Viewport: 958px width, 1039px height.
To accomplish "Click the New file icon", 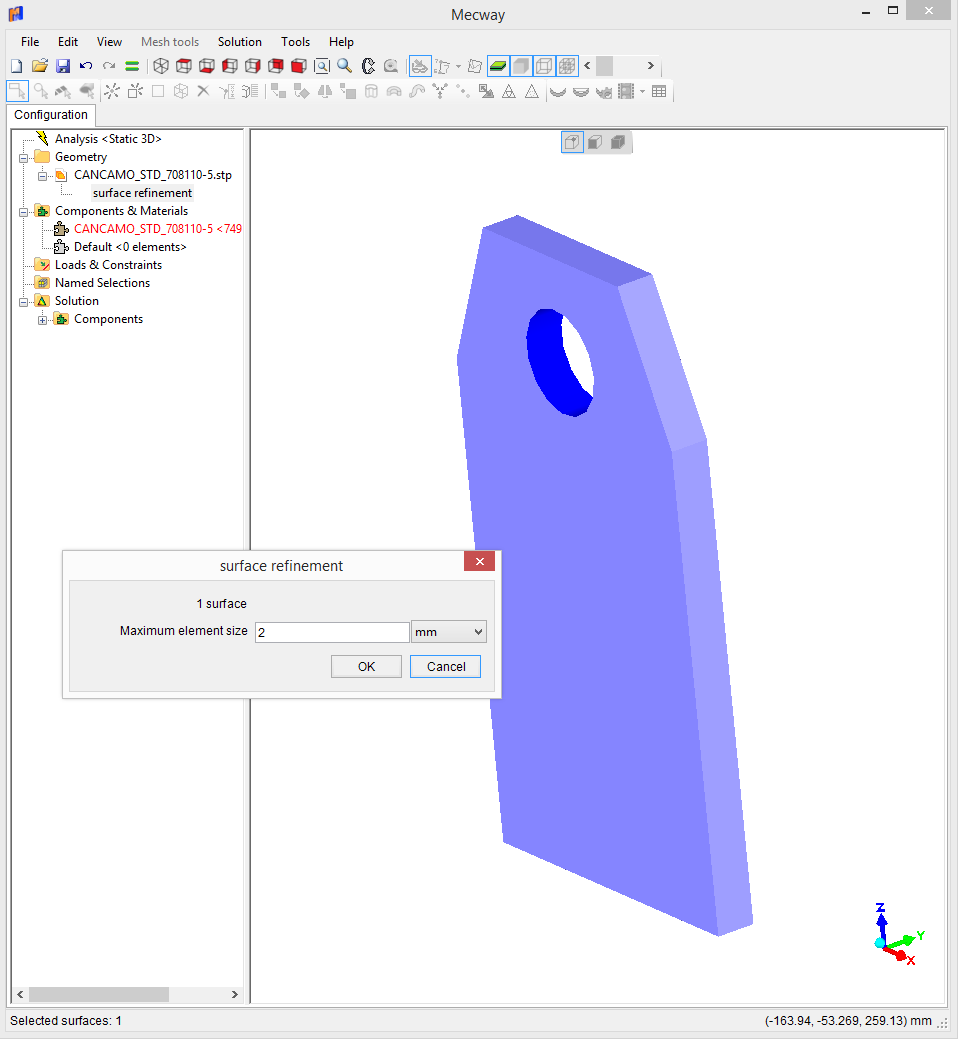I will [x=17, y=66].
